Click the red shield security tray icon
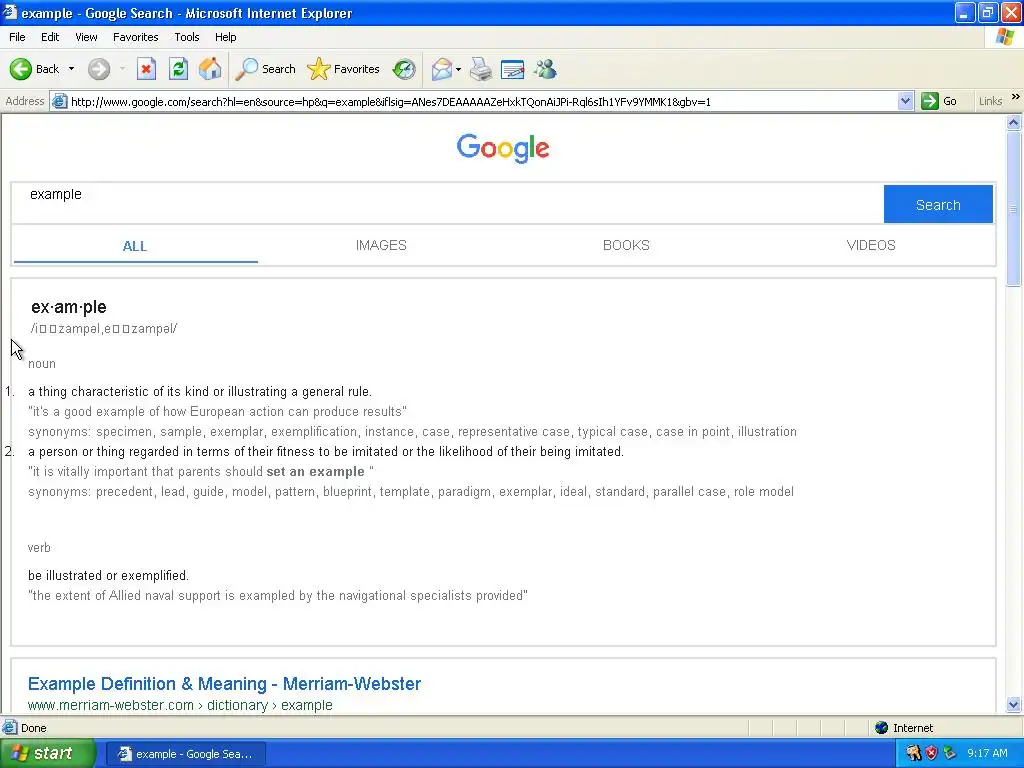The height and width of the screenshot is (768, 1024). pyautogui.click(x=931, y=753)
